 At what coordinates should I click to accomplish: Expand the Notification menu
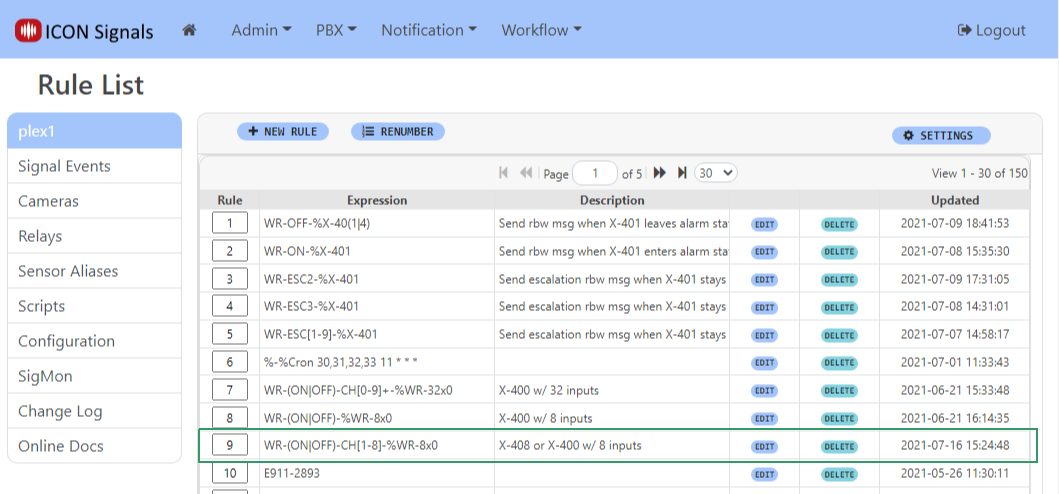428,30
